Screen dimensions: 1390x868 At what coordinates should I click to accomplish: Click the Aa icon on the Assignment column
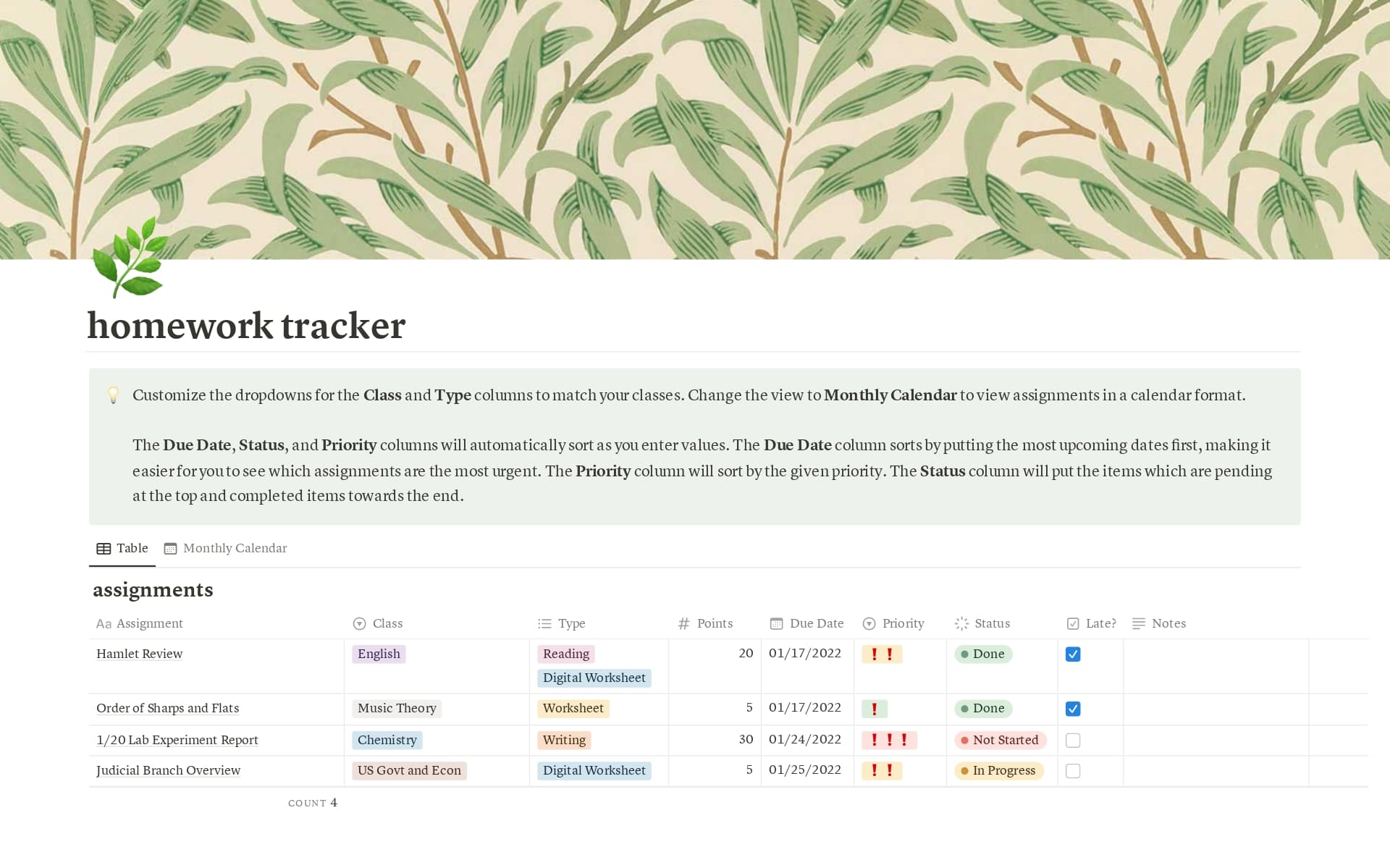pyautogui.click(x=104, y=623)
